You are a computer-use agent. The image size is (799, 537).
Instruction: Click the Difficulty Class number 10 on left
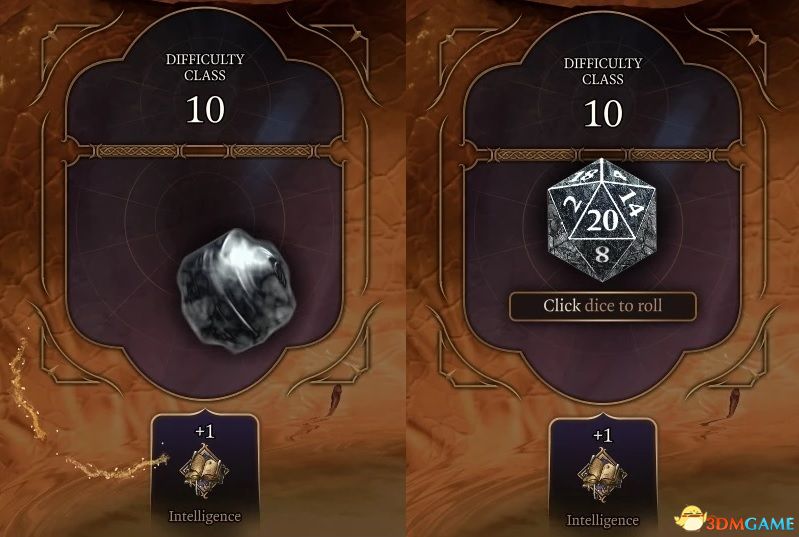click(205, 110)
